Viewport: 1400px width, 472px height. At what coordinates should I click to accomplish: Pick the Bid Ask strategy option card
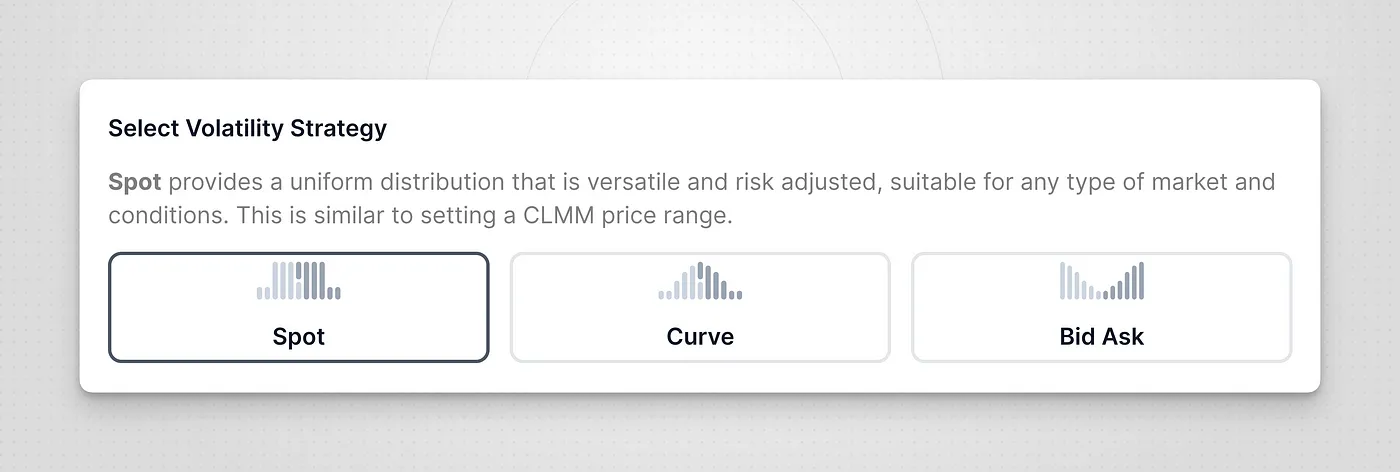click(x=1101, y=307)
